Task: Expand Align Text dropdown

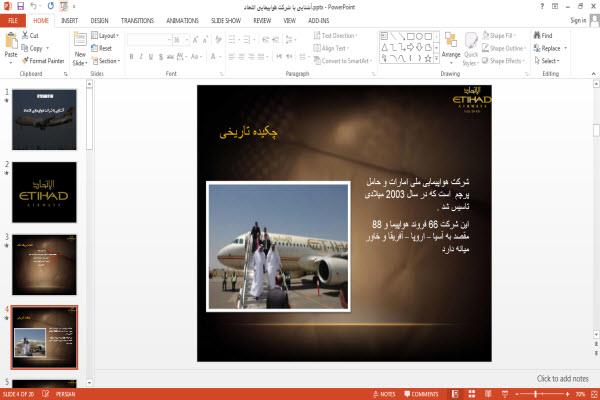Action: pos(331,48)
